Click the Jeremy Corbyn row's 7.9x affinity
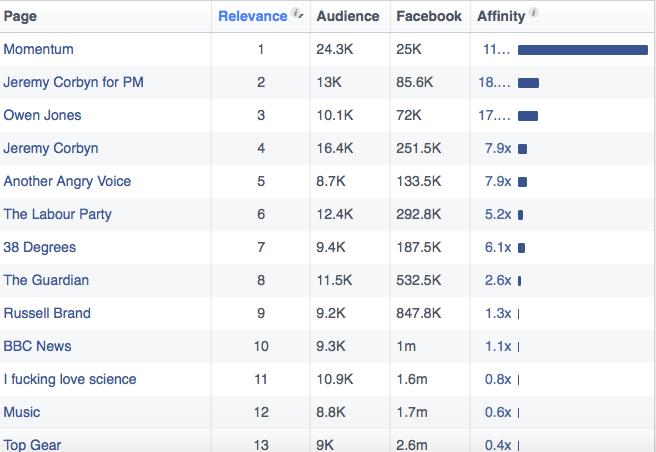Screen dimensions: 656x452 pyautogui.click(x=498, y=148)
